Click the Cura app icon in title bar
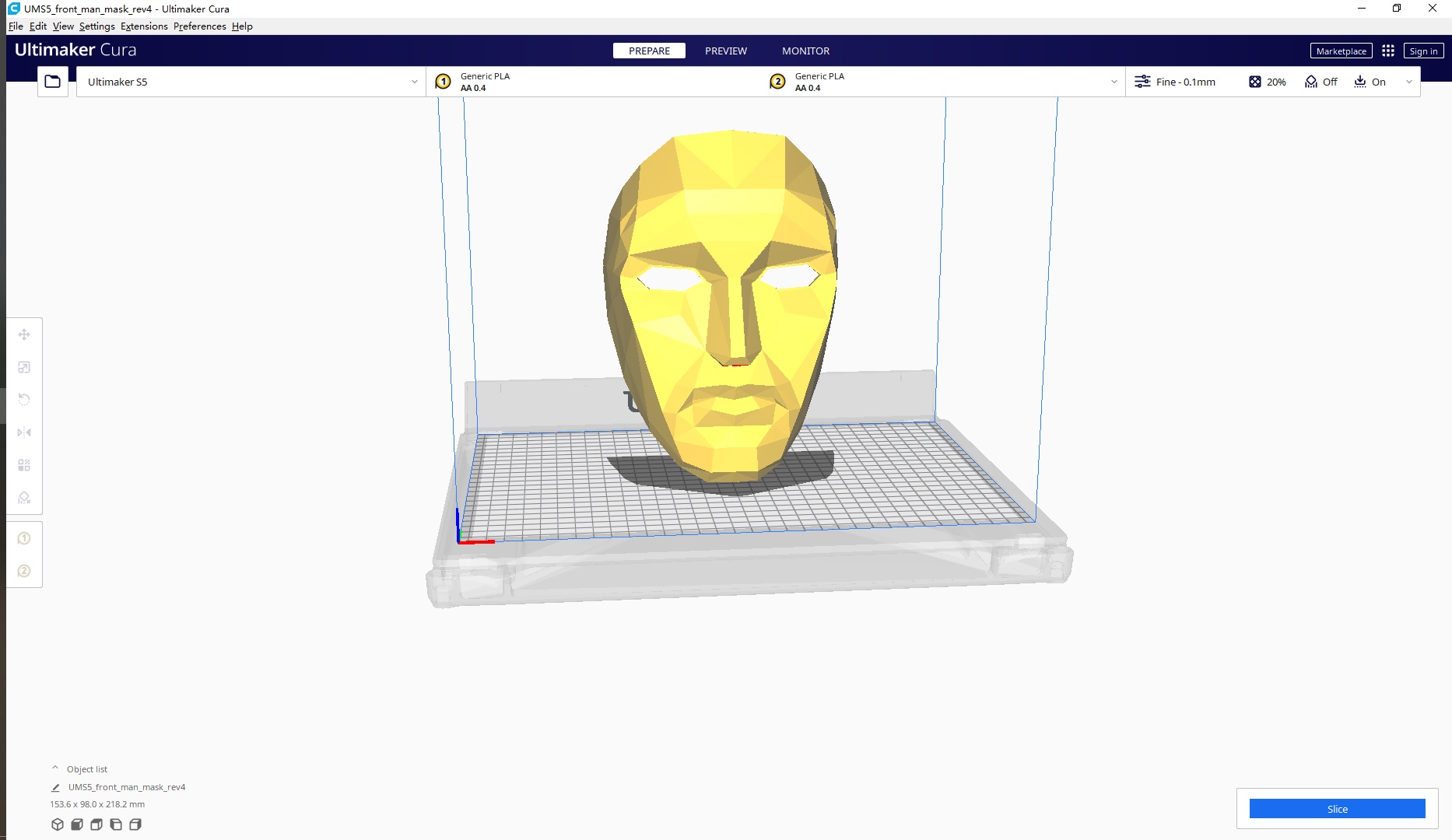The image size is (1452, 840). point(13,9)
